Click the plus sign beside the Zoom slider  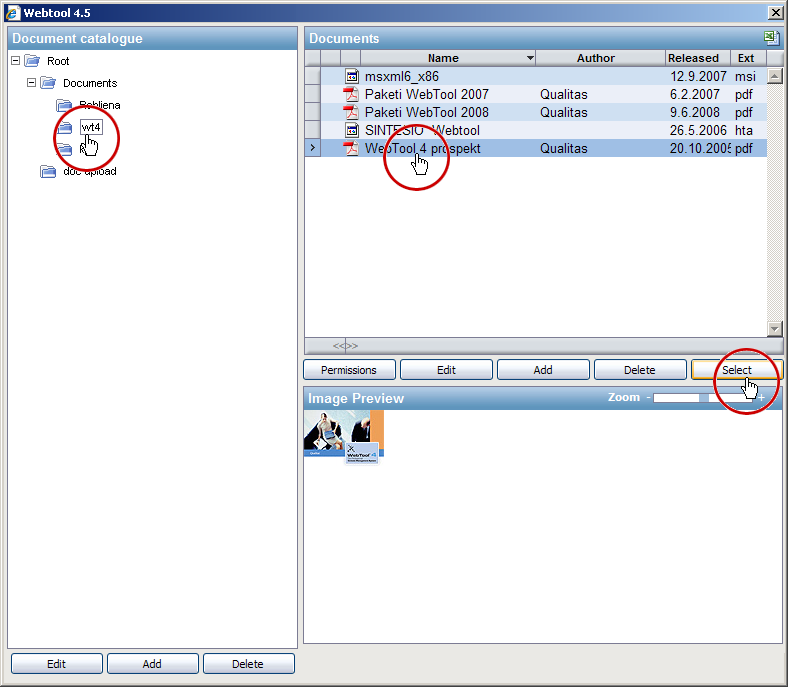[x=761, y=398]
